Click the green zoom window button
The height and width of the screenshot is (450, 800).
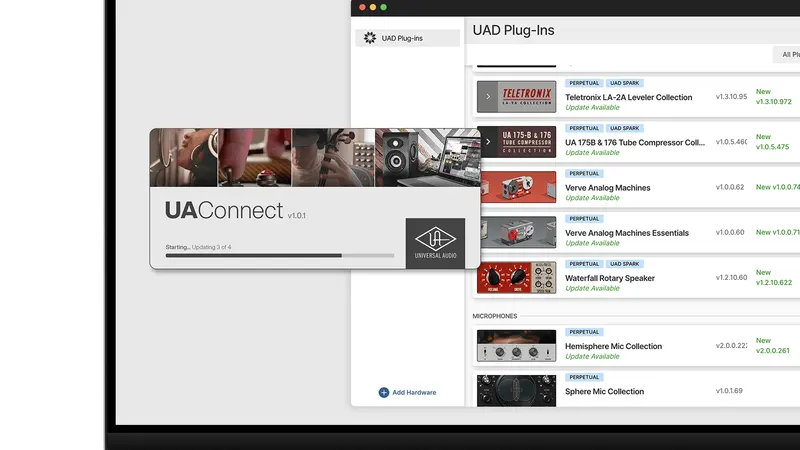pos(384,7)
